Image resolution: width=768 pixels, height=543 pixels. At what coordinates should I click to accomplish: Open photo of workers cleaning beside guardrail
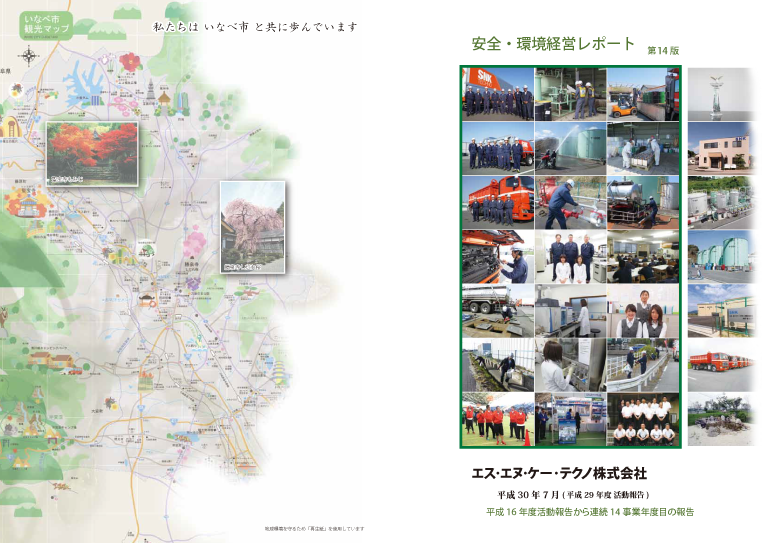643,365
